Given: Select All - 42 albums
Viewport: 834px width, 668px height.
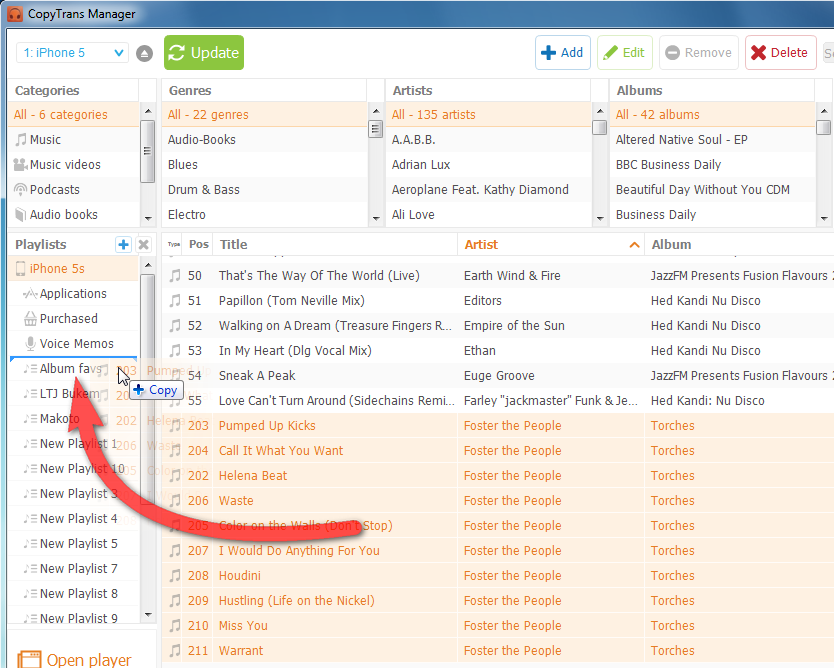Looking at the screenshot, I should (712, 115).
